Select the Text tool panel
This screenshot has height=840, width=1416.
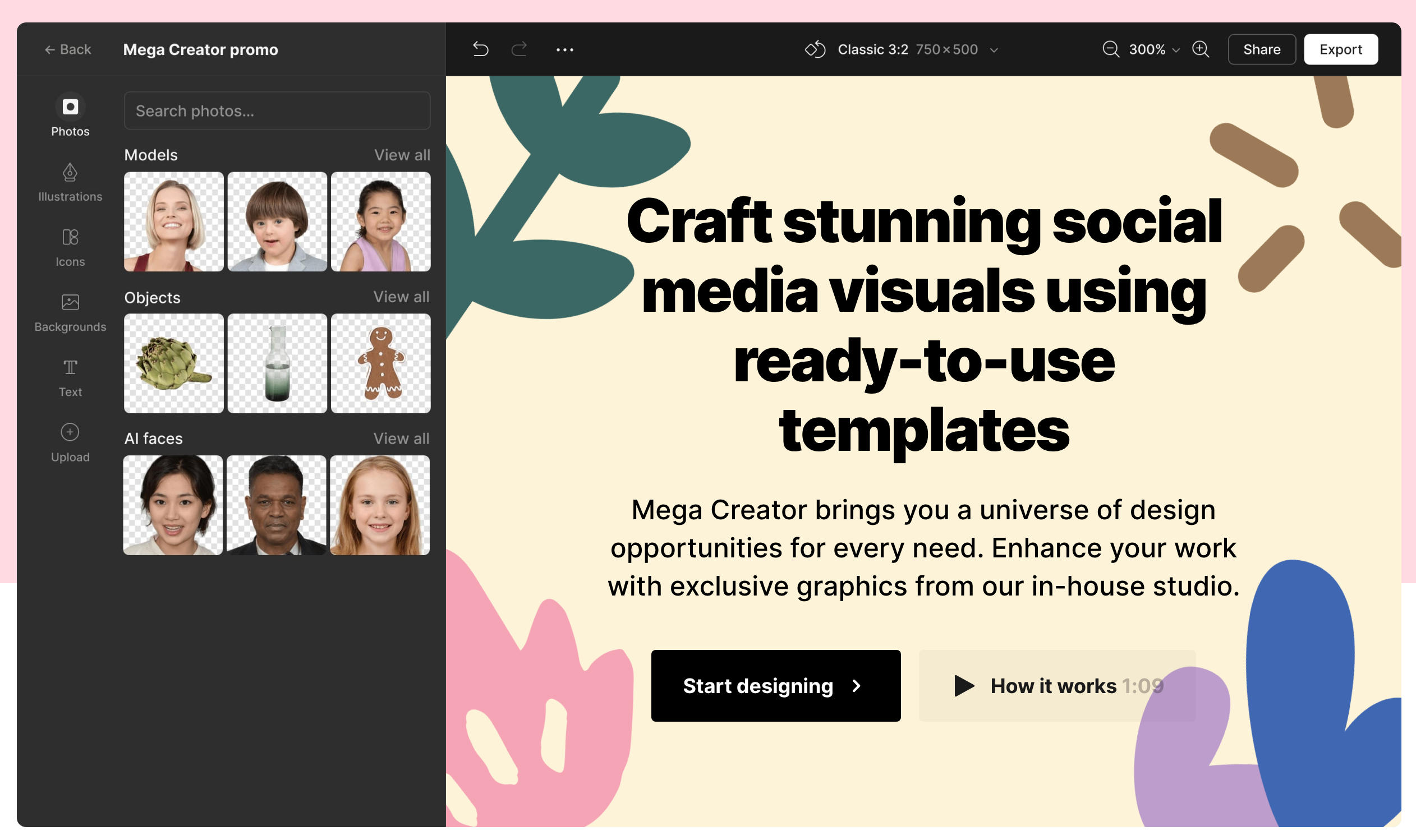pos(70,377)
